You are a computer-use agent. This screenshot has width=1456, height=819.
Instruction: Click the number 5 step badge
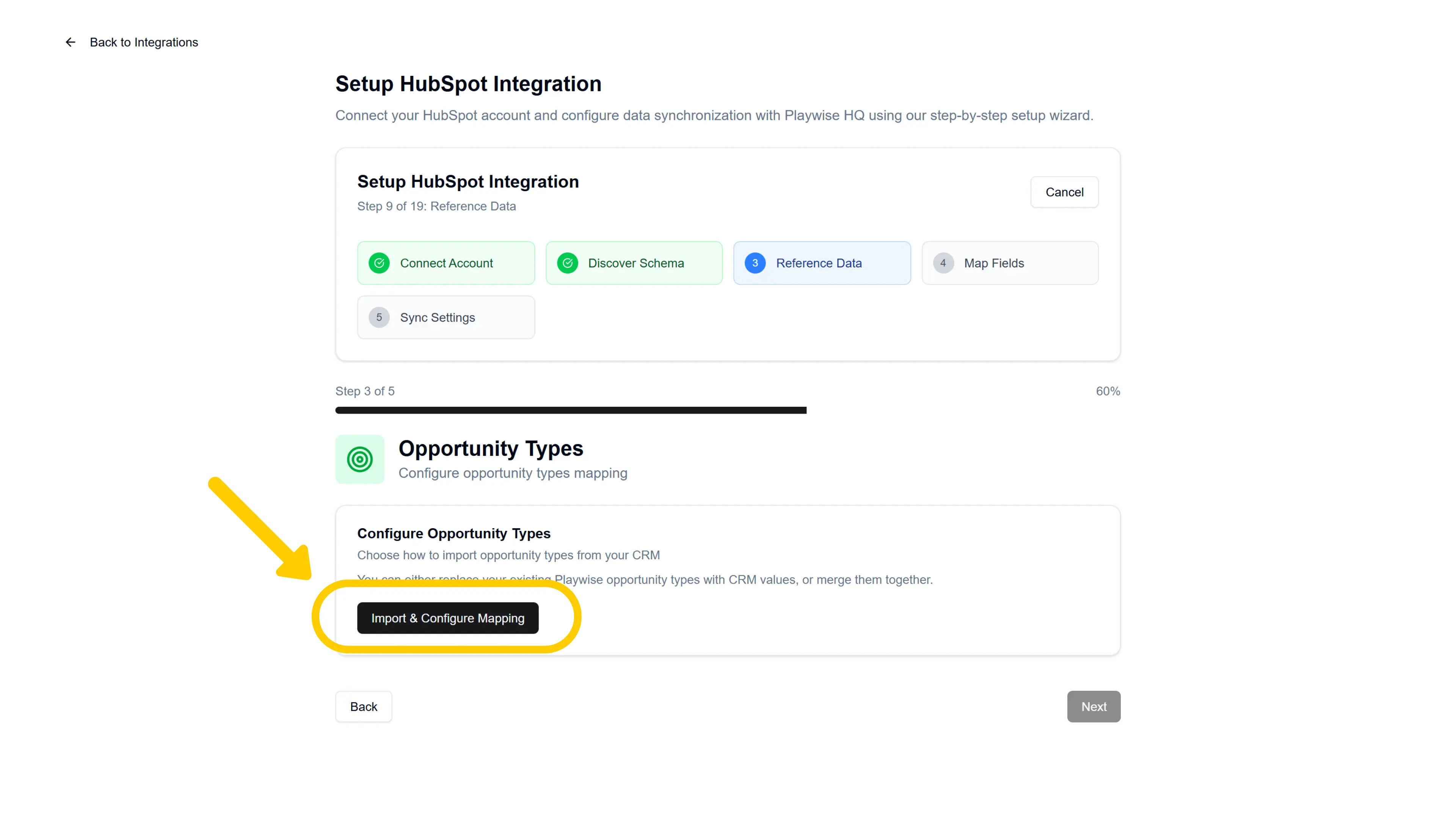[x=379, y=317]
